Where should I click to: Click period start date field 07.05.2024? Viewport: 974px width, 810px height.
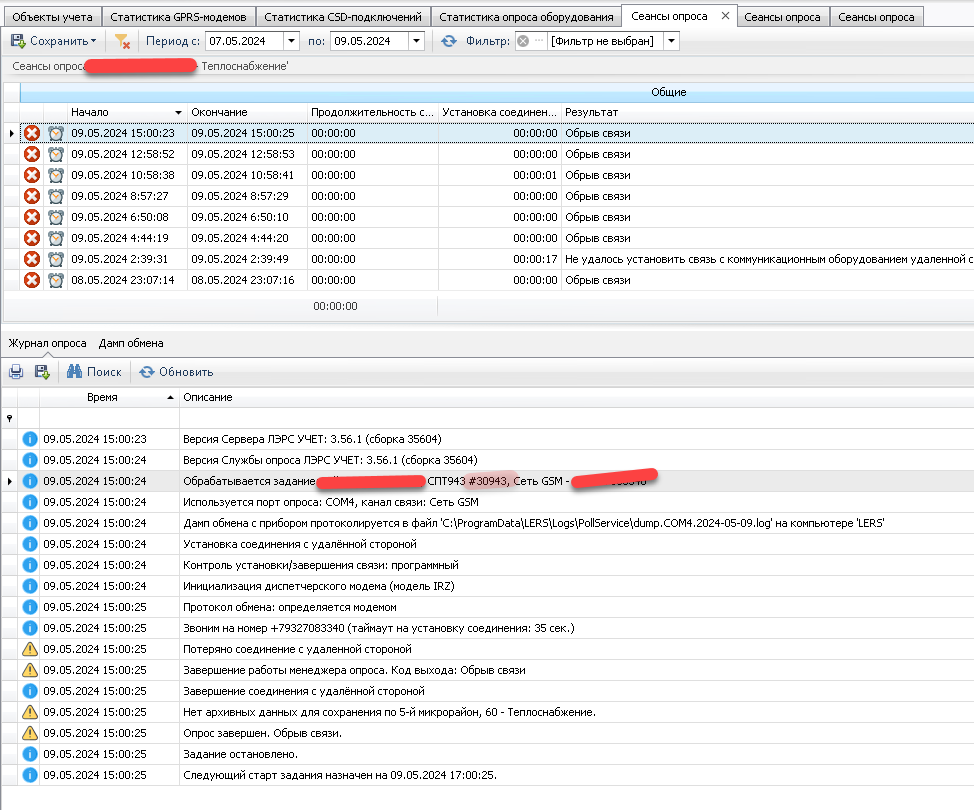coord(244,42)
